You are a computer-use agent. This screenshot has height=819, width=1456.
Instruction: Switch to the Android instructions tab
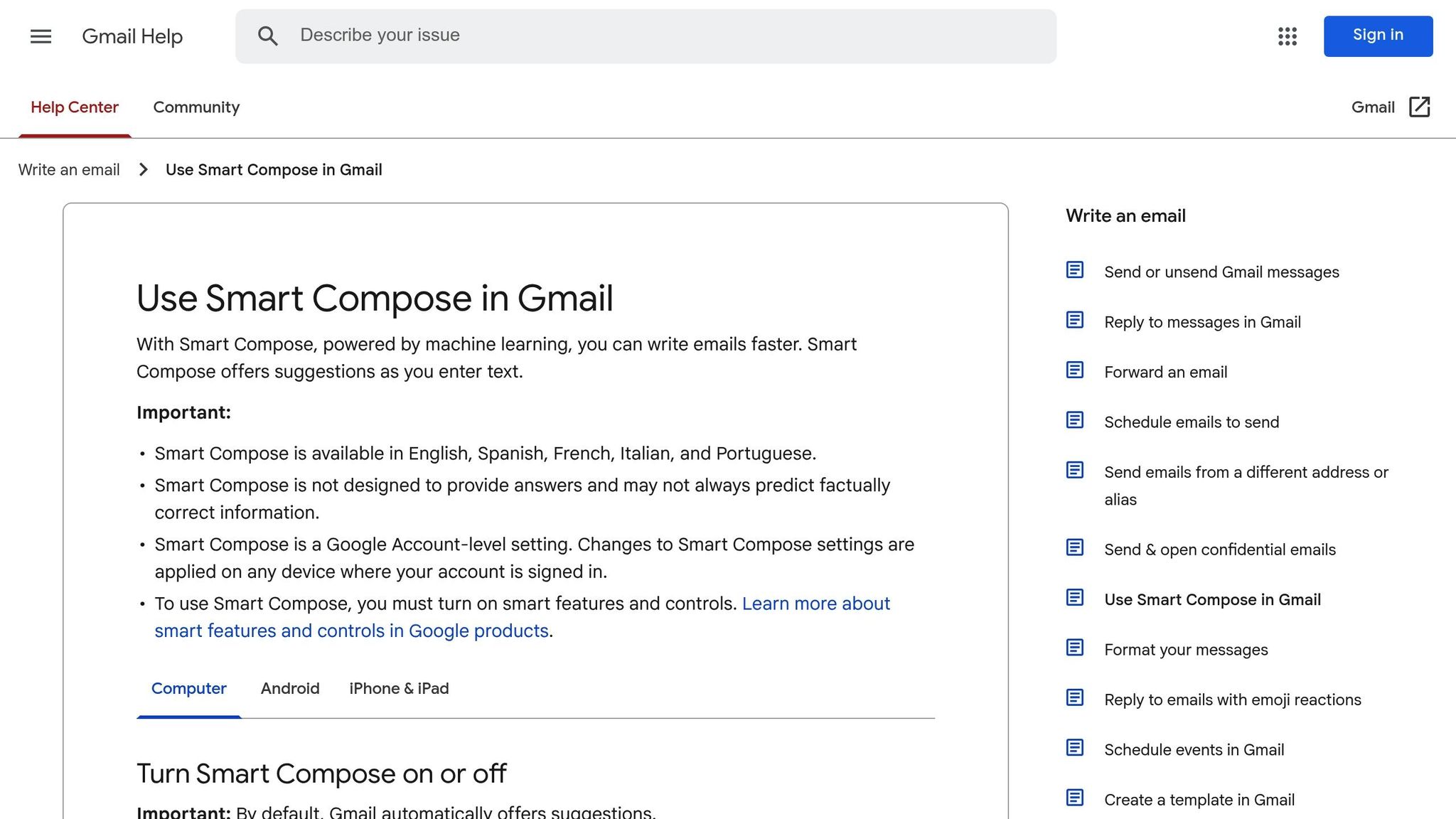290,688
